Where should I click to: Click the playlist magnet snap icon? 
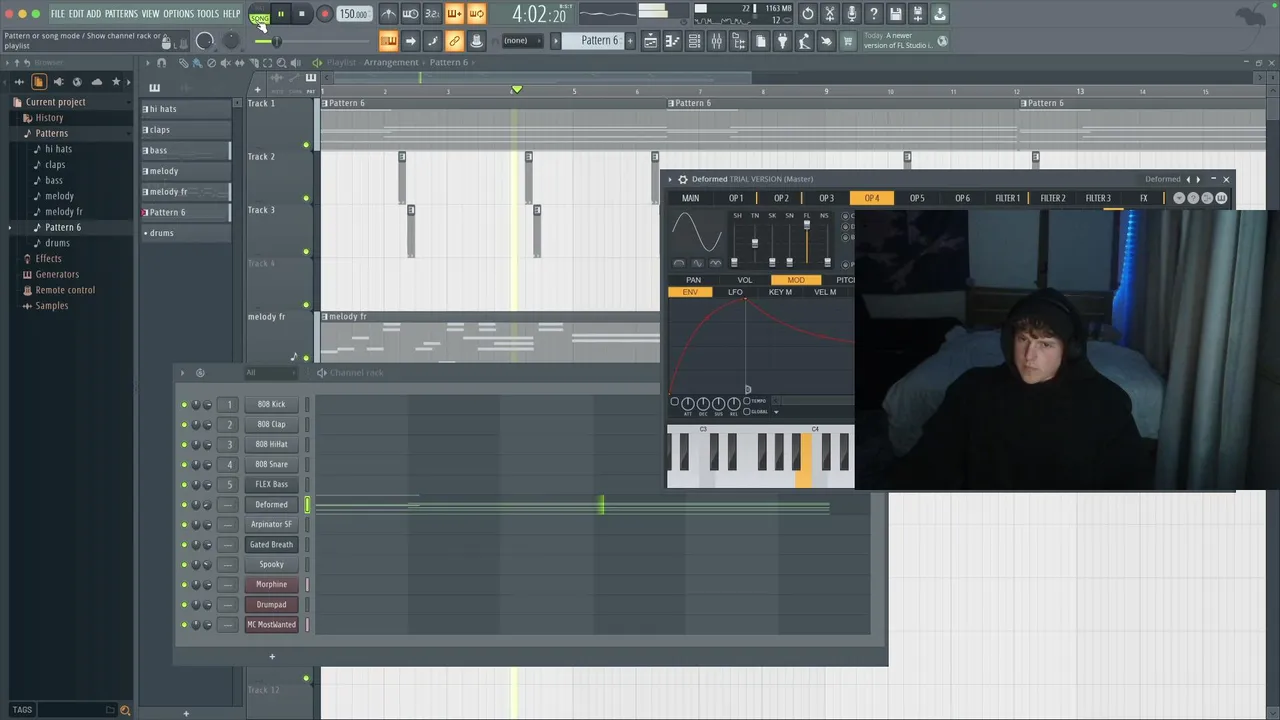pyautogui.click(x=161, y=62)
